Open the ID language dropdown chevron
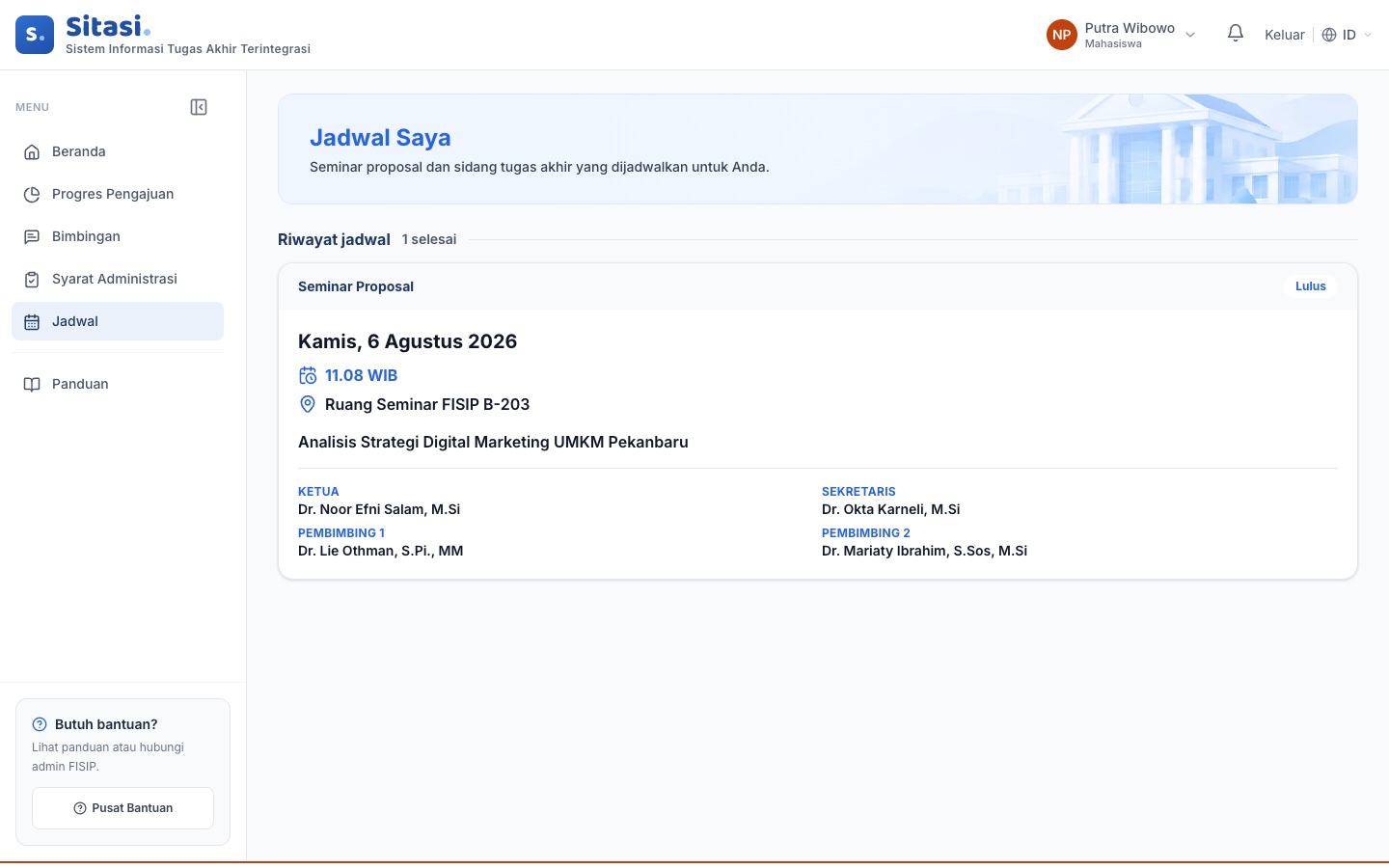Screen dimensions: 1389x868 tap(1368, 35)
